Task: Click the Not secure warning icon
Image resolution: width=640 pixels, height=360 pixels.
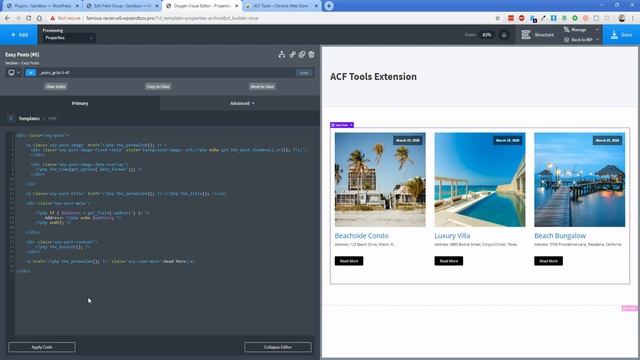Action: click(x=53, y=18)
